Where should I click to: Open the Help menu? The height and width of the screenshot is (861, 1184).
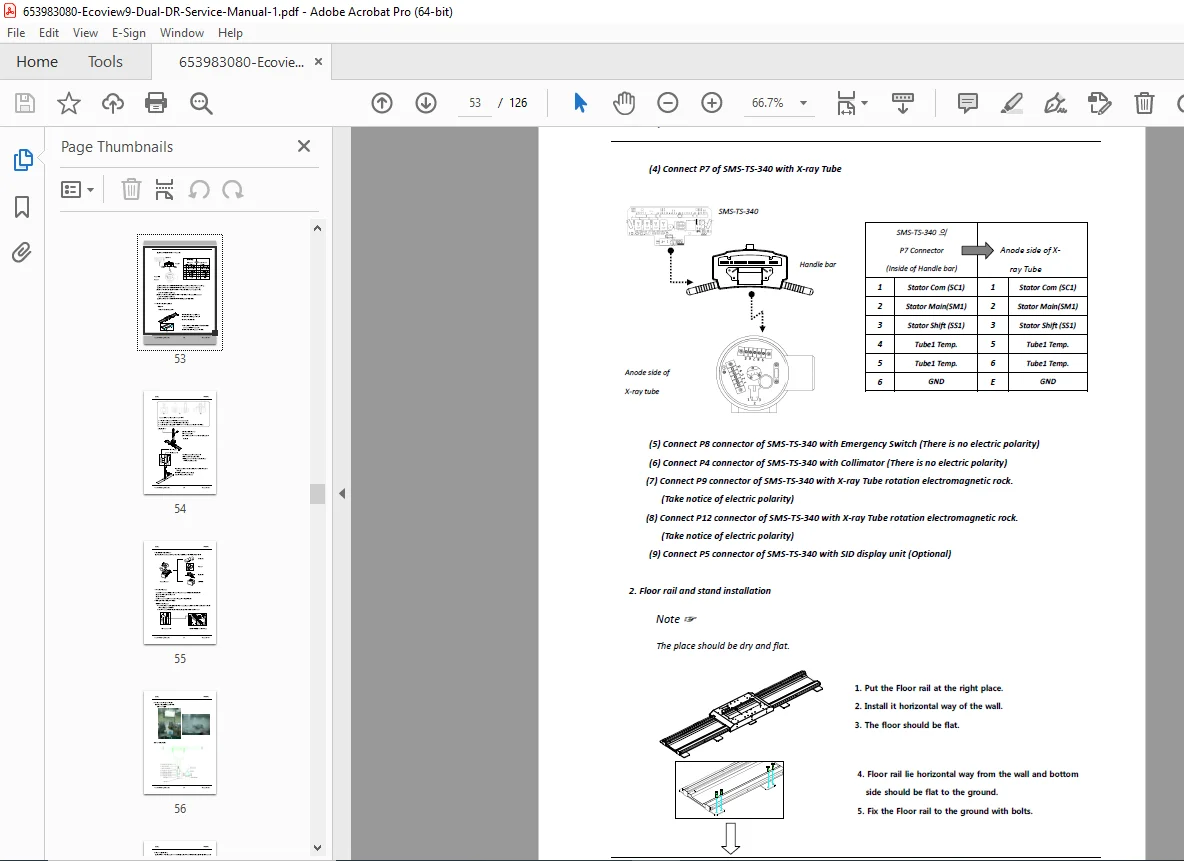(x=230, y=32)
